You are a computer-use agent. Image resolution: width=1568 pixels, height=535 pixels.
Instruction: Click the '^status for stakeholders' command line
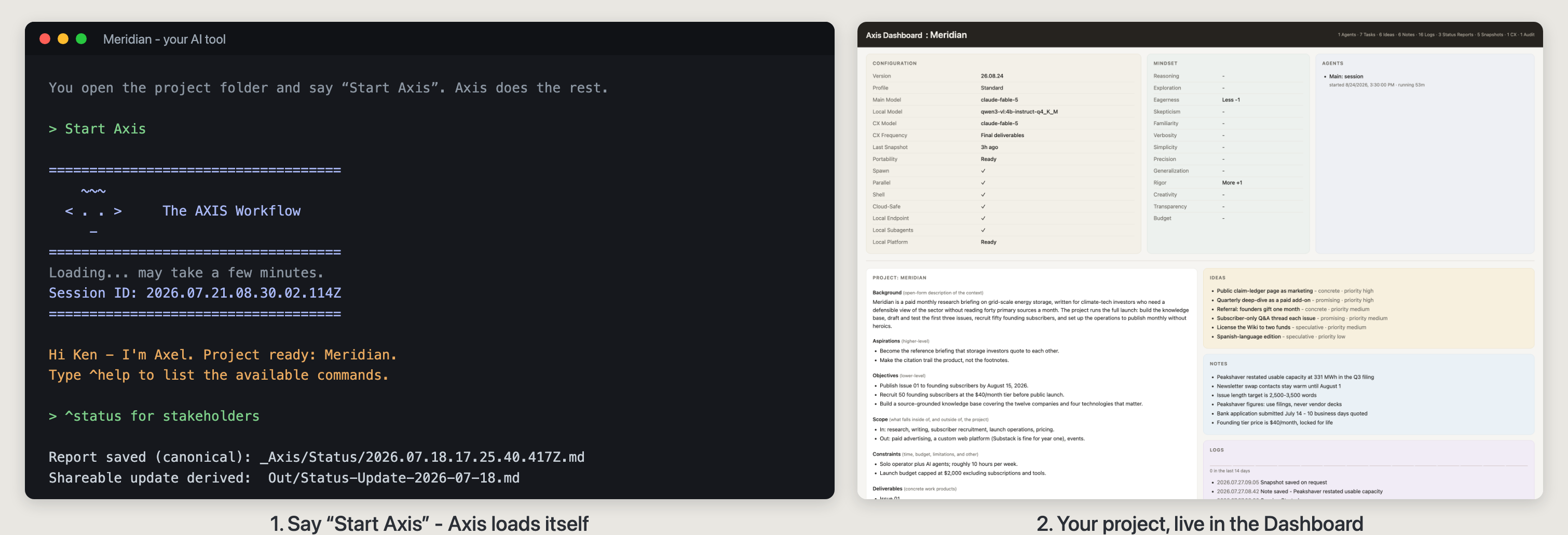154,416
